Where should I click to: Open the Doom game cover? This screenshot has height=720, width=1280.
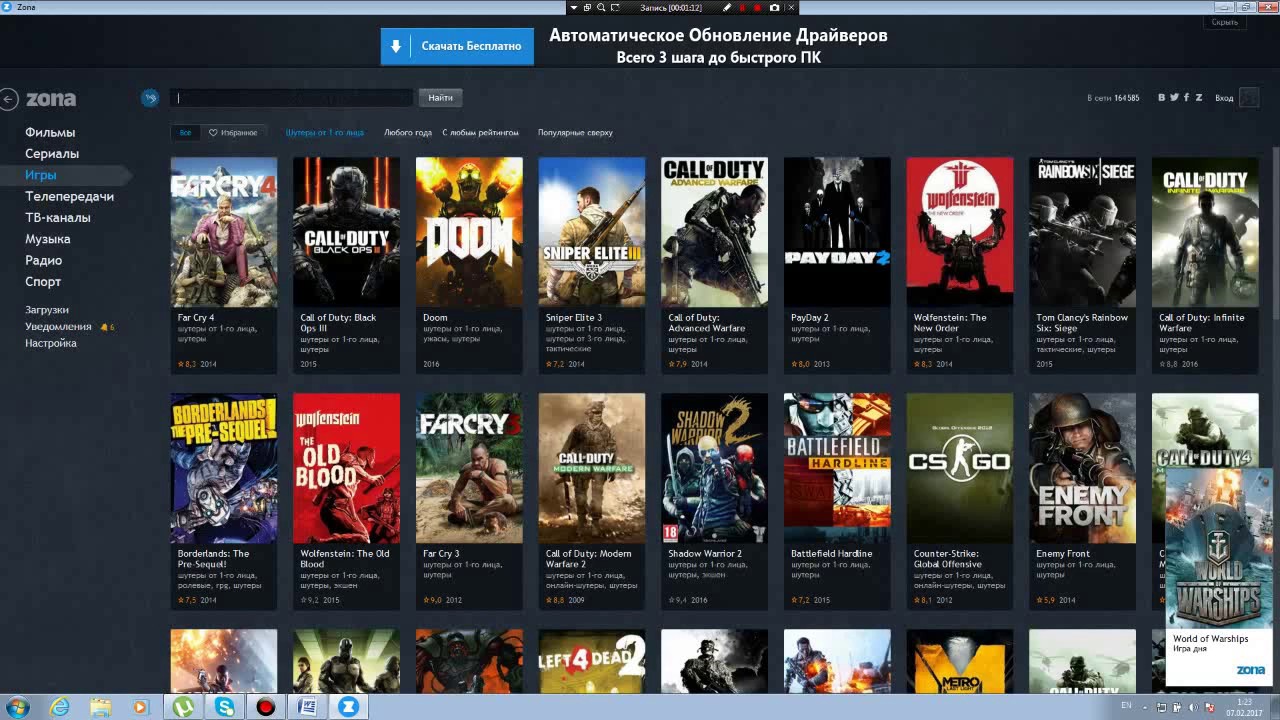469,232
